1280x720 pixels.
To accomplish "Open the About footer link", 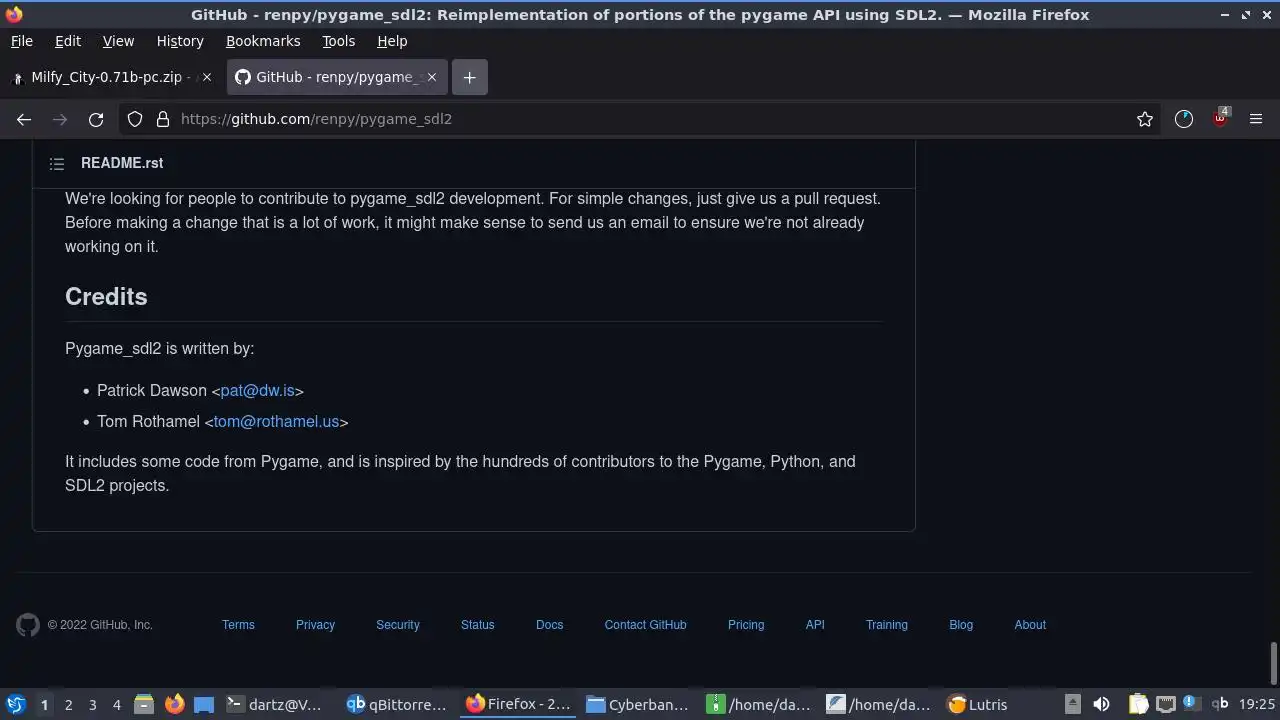I will pyautogui.click(x=1030, y=625).
